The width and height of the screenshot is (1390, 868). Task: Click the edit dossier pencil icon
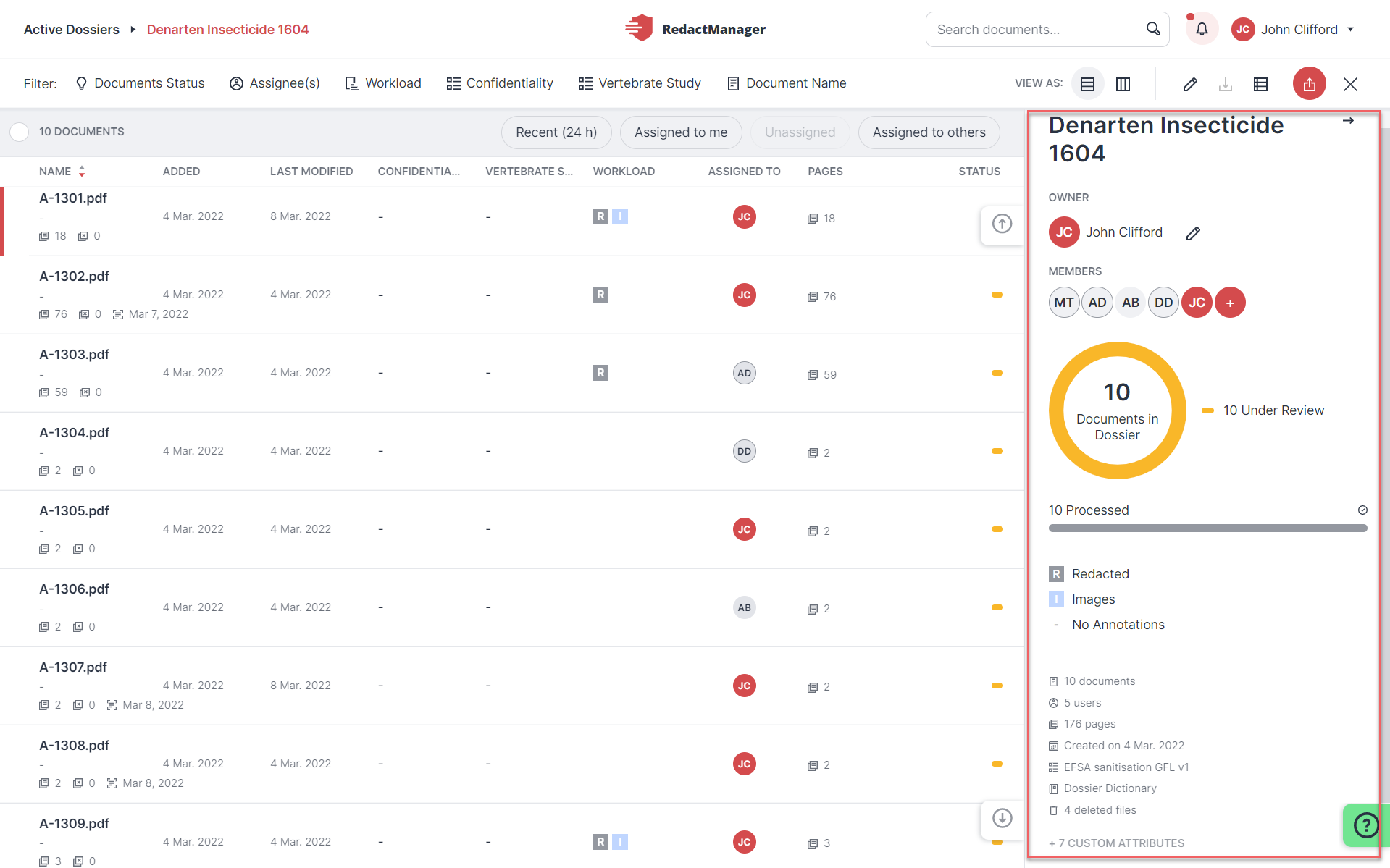(1190, 84)
